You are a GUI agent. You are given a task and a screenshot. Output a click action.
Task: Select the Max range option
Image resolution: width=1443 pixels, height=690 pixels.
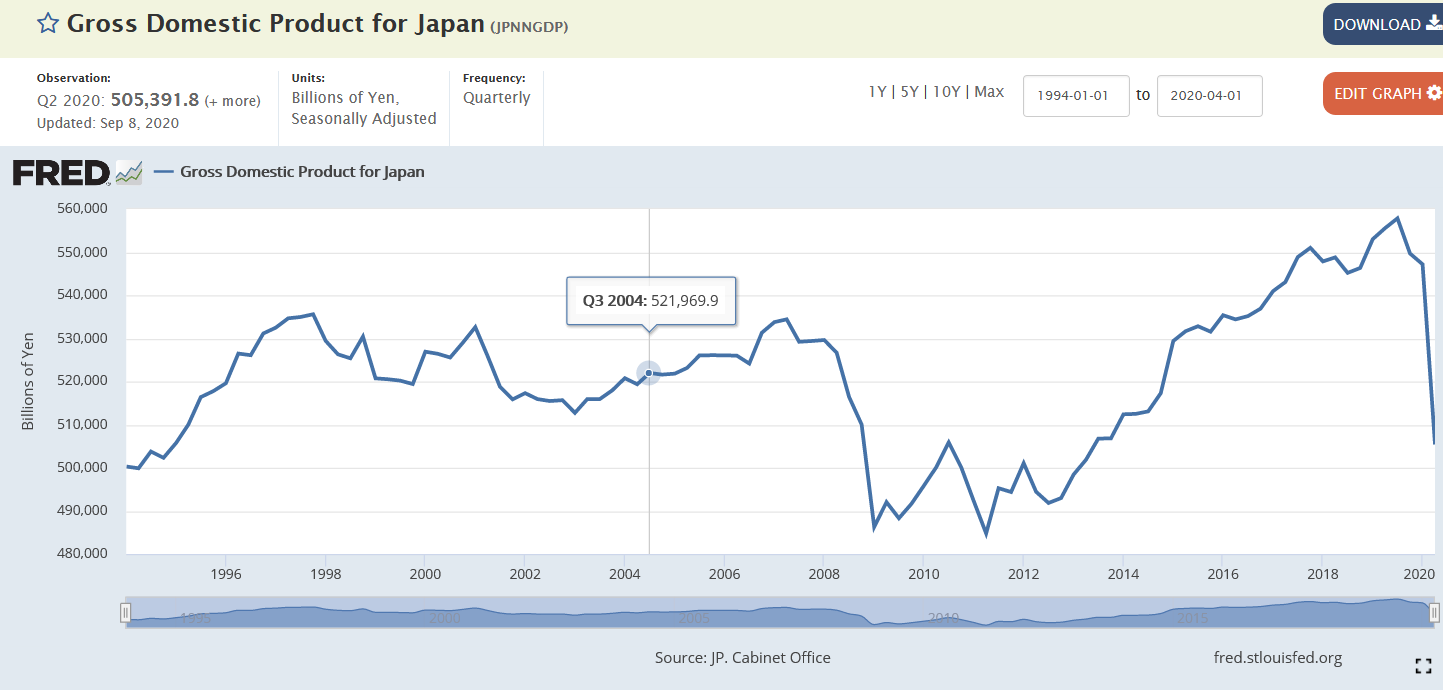(989, 92)
